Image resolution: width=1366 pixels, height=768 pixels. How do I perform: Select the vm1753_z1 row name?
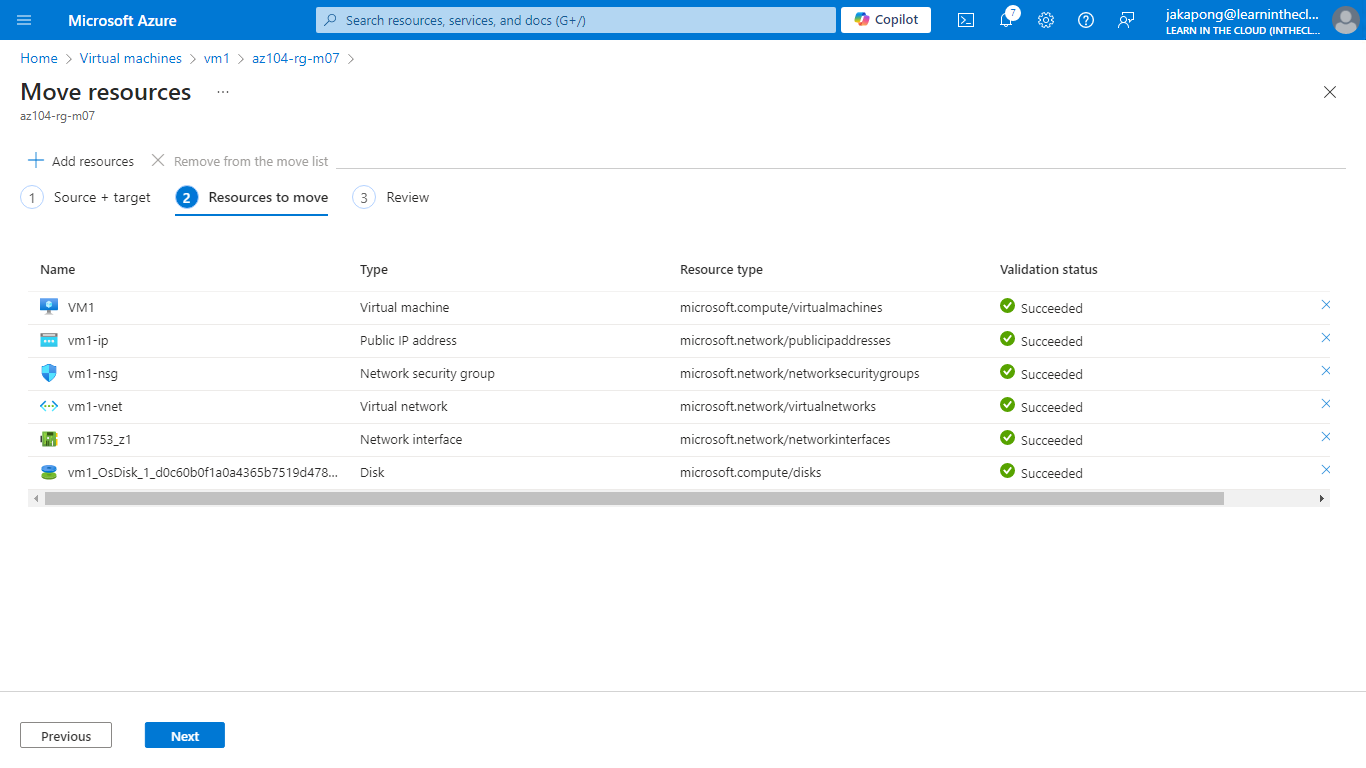click(x=100, y=440)
